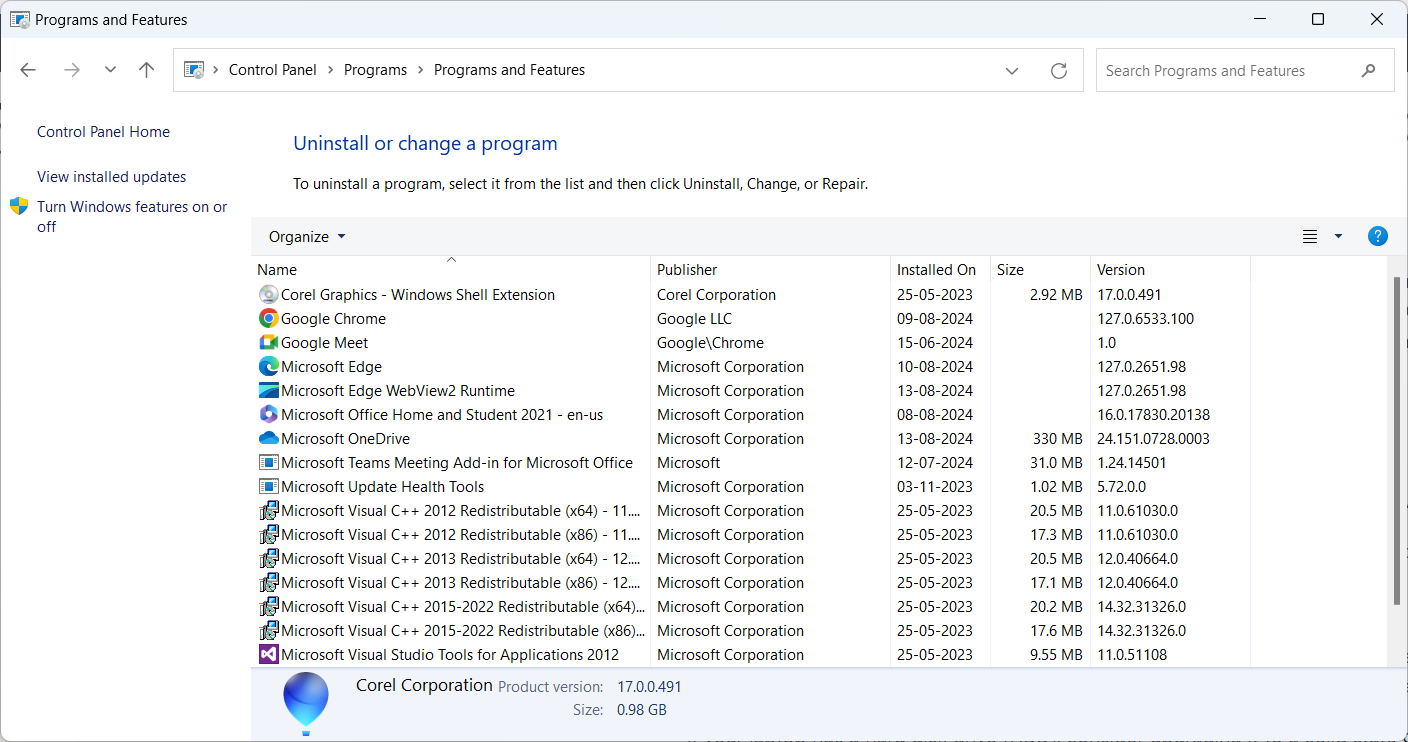Expand the address bar history dropdown
Viewport: 1408px width, 742px height.
coord(1012,71)
